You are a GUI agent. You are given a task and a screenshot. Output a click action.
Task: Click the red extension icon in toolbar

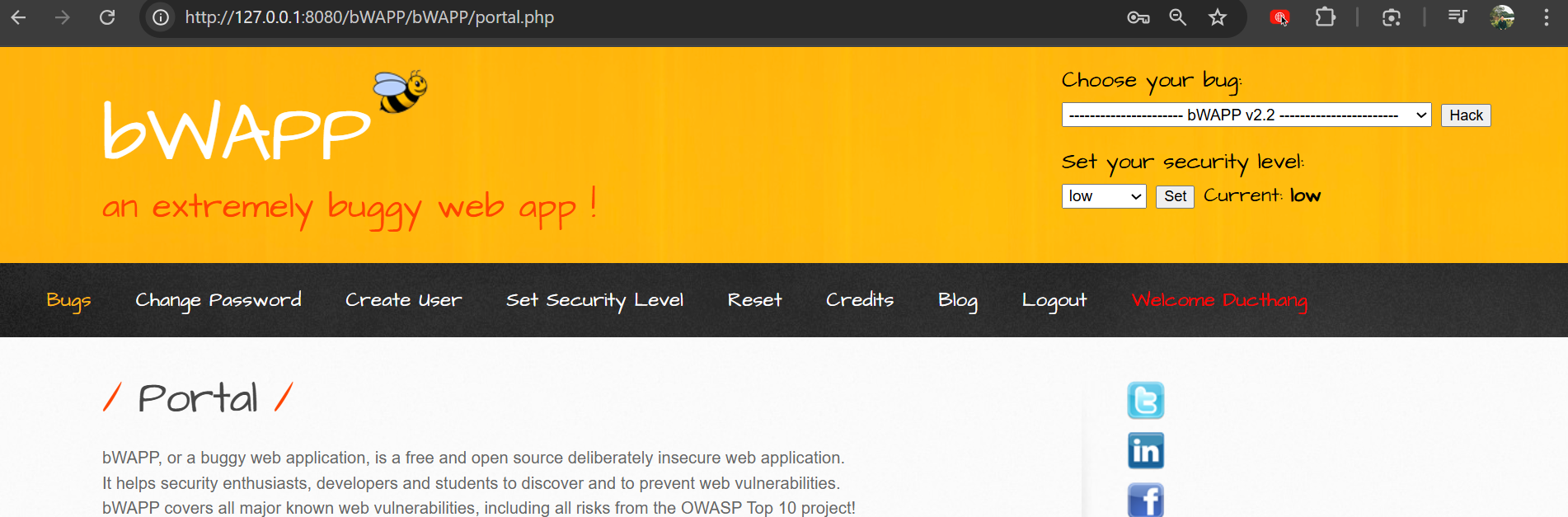click(x=1279, y=17)
